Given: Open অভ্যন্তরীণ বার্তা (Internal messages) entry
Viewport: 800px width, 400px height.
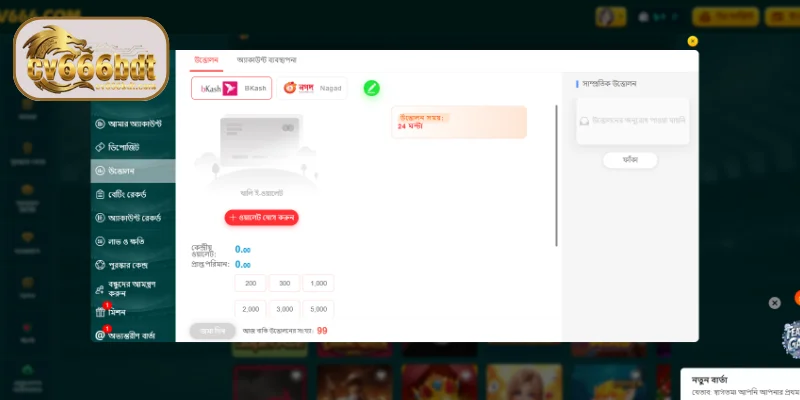Looking at the screenshot, I should (133, 336).
